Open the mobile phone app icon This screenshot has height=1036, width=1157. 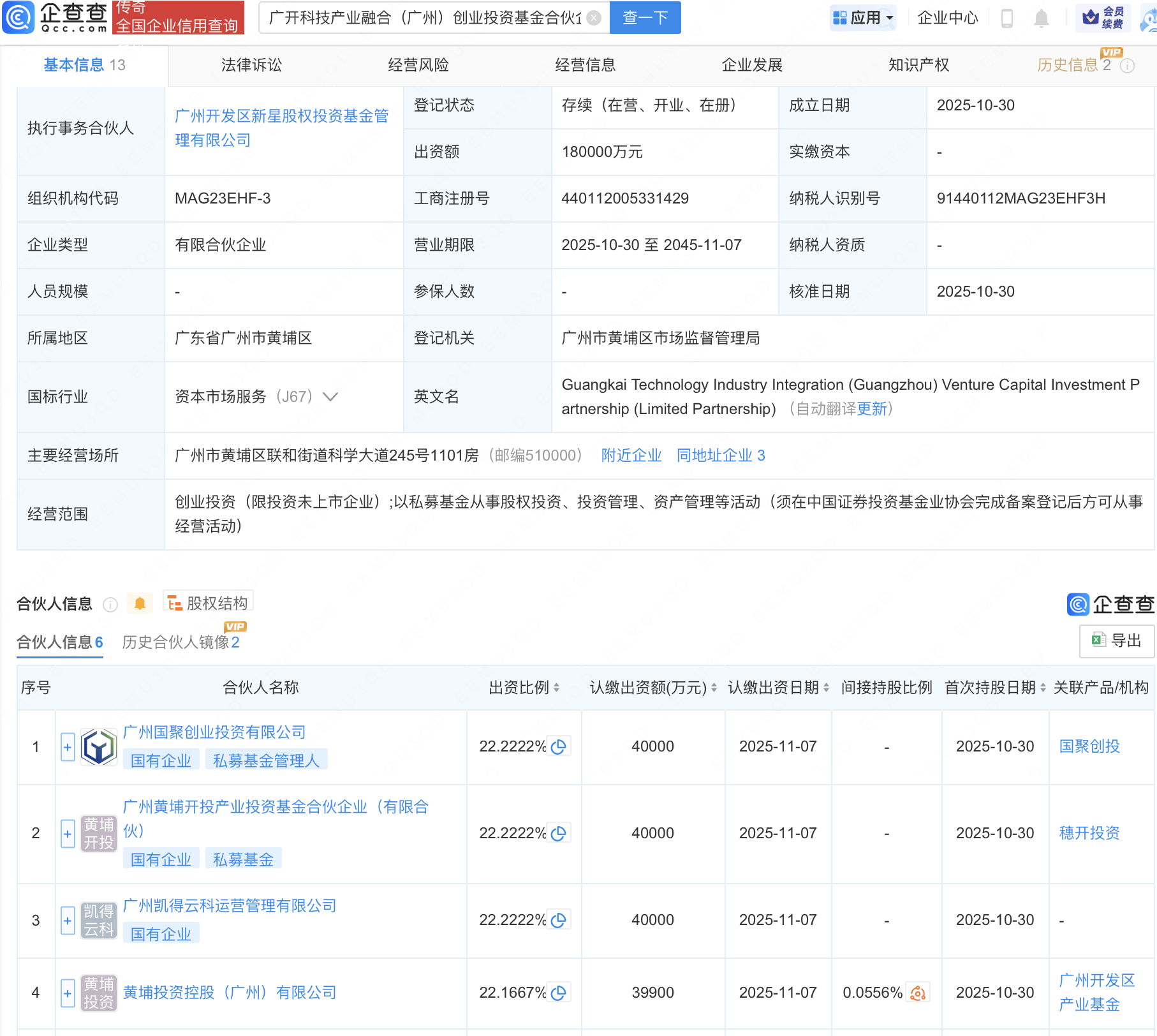pos(1007,18)
